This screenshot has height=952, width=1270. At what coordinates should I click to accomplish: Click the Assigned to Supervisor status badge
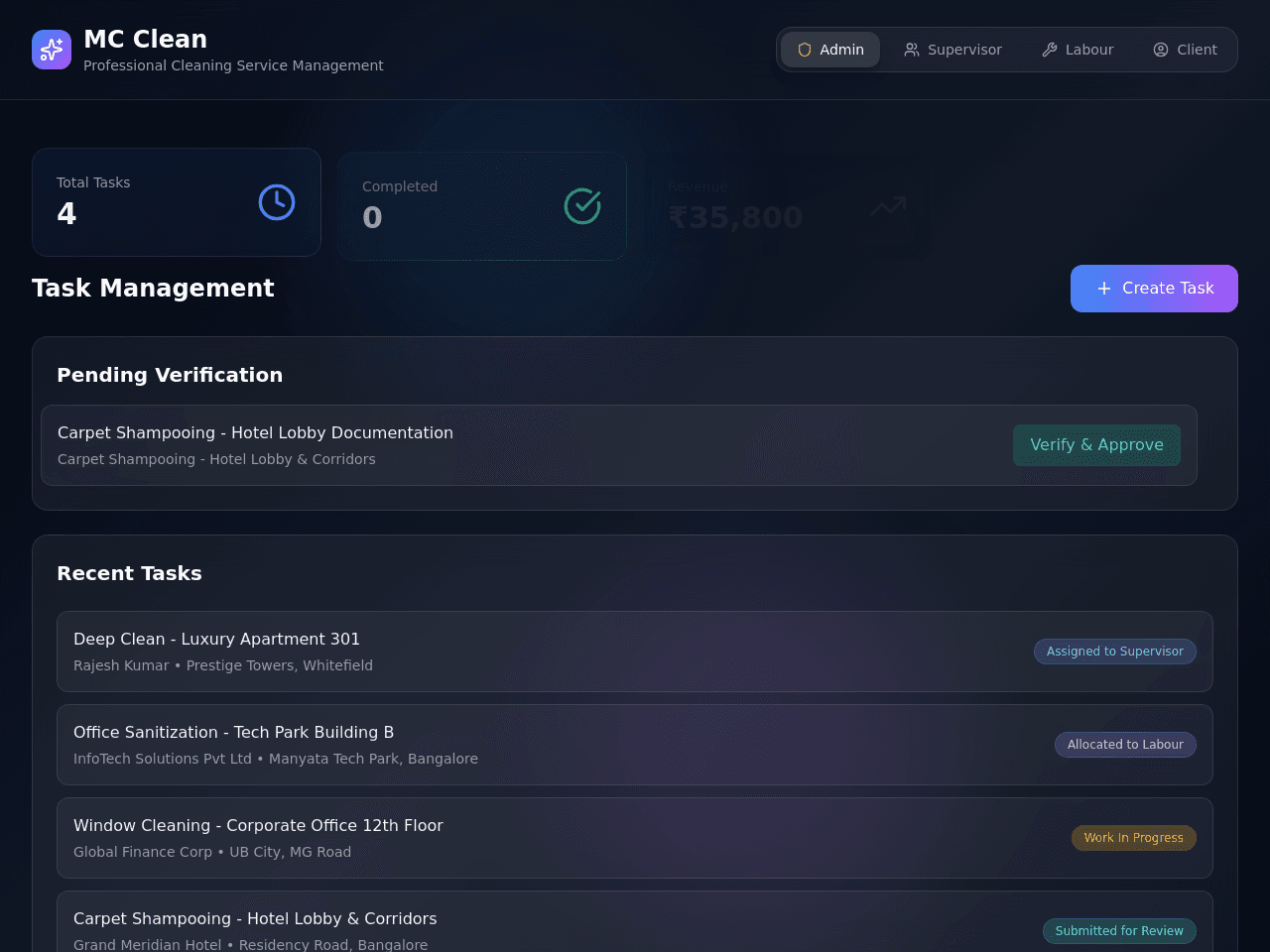(x=1115, y=652)
